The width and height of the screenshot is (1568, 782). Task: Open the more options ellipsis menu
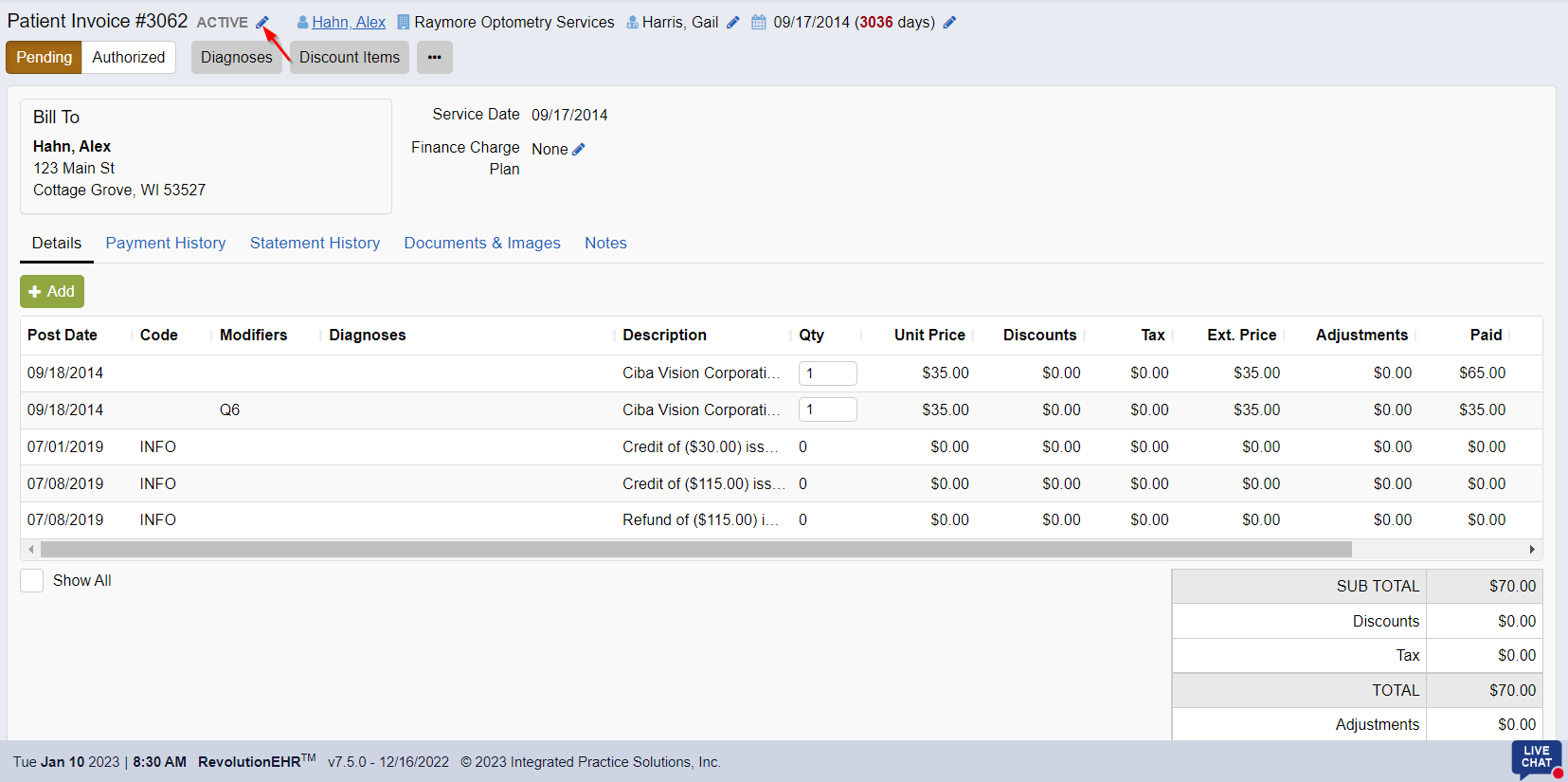click(x=434, y=58)
